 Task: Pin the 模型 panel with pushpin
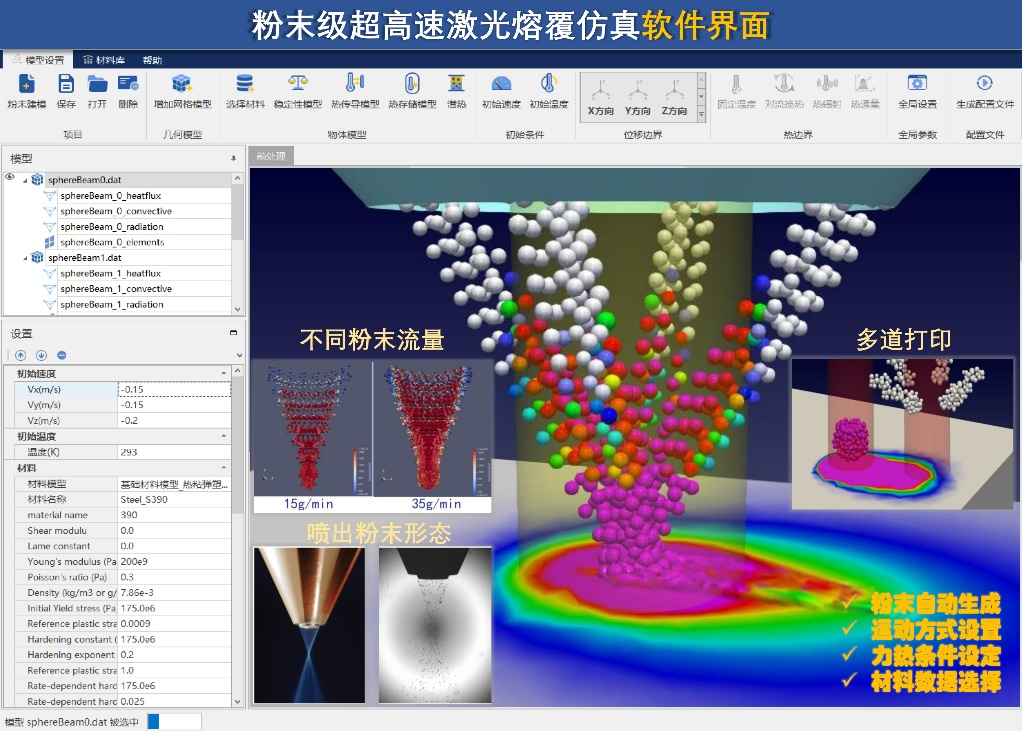point(233,158)
